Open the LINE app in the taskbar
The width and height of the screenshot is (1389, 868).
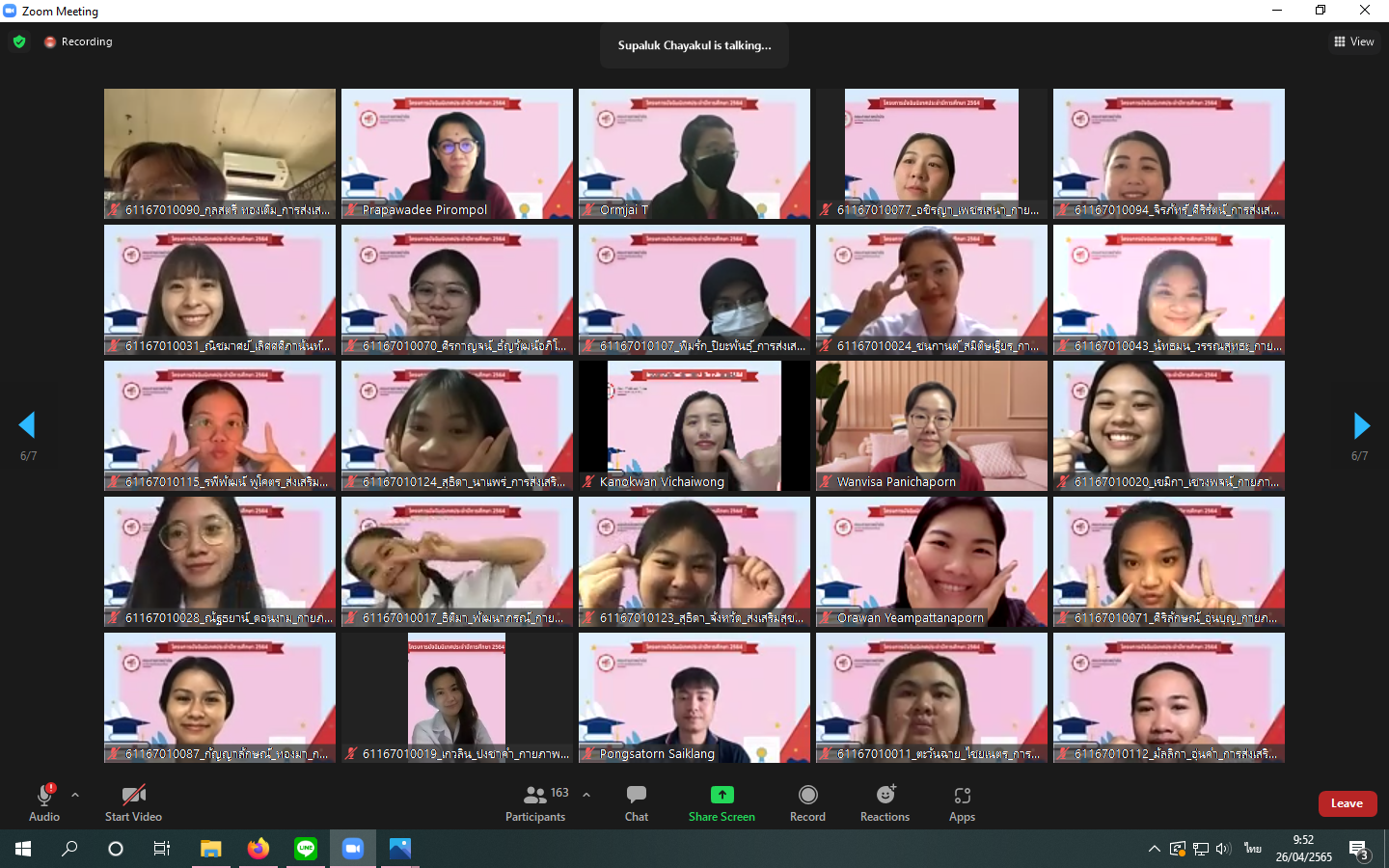tap(306, 849)
